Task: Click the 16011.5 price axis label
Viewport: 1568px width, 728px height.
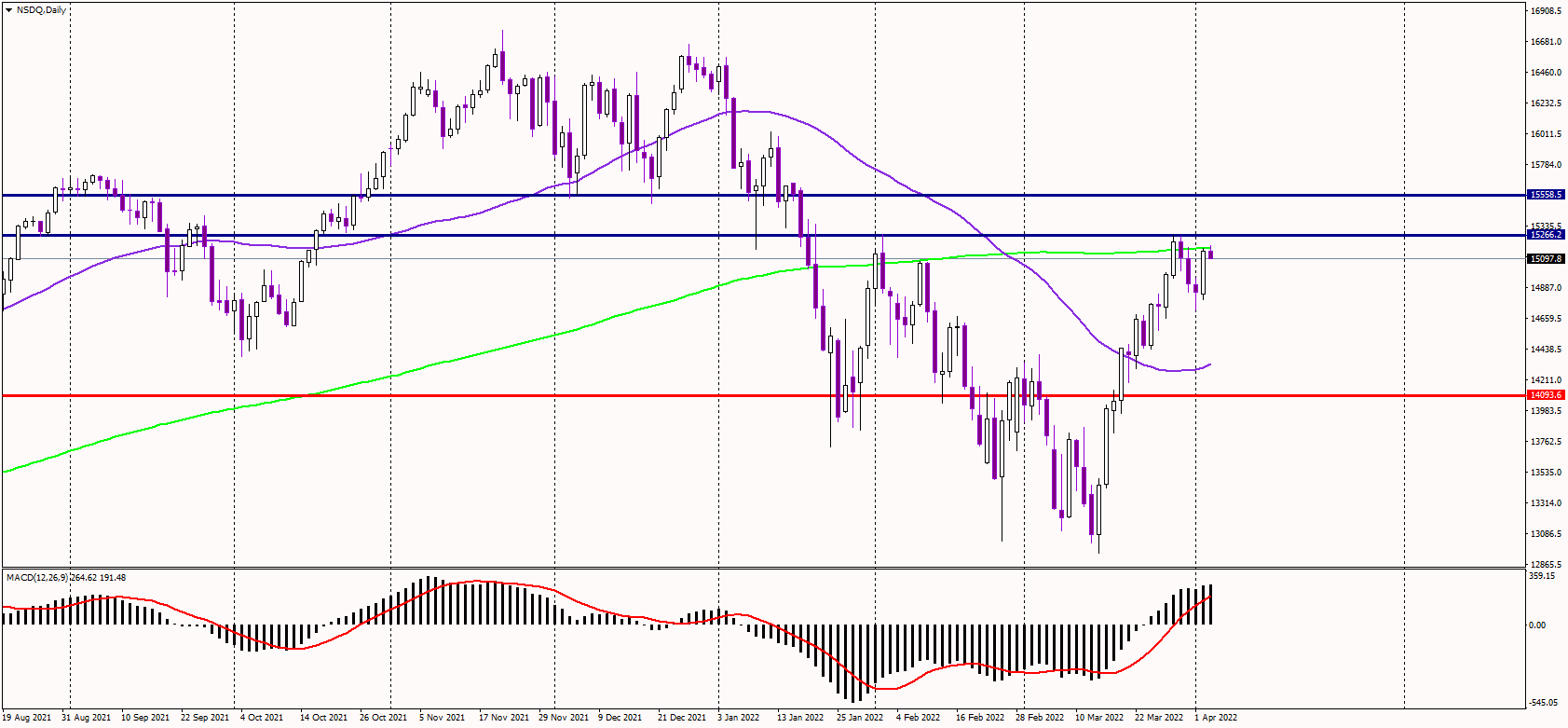Action: pyautogui.click(x=1546, y=134)
